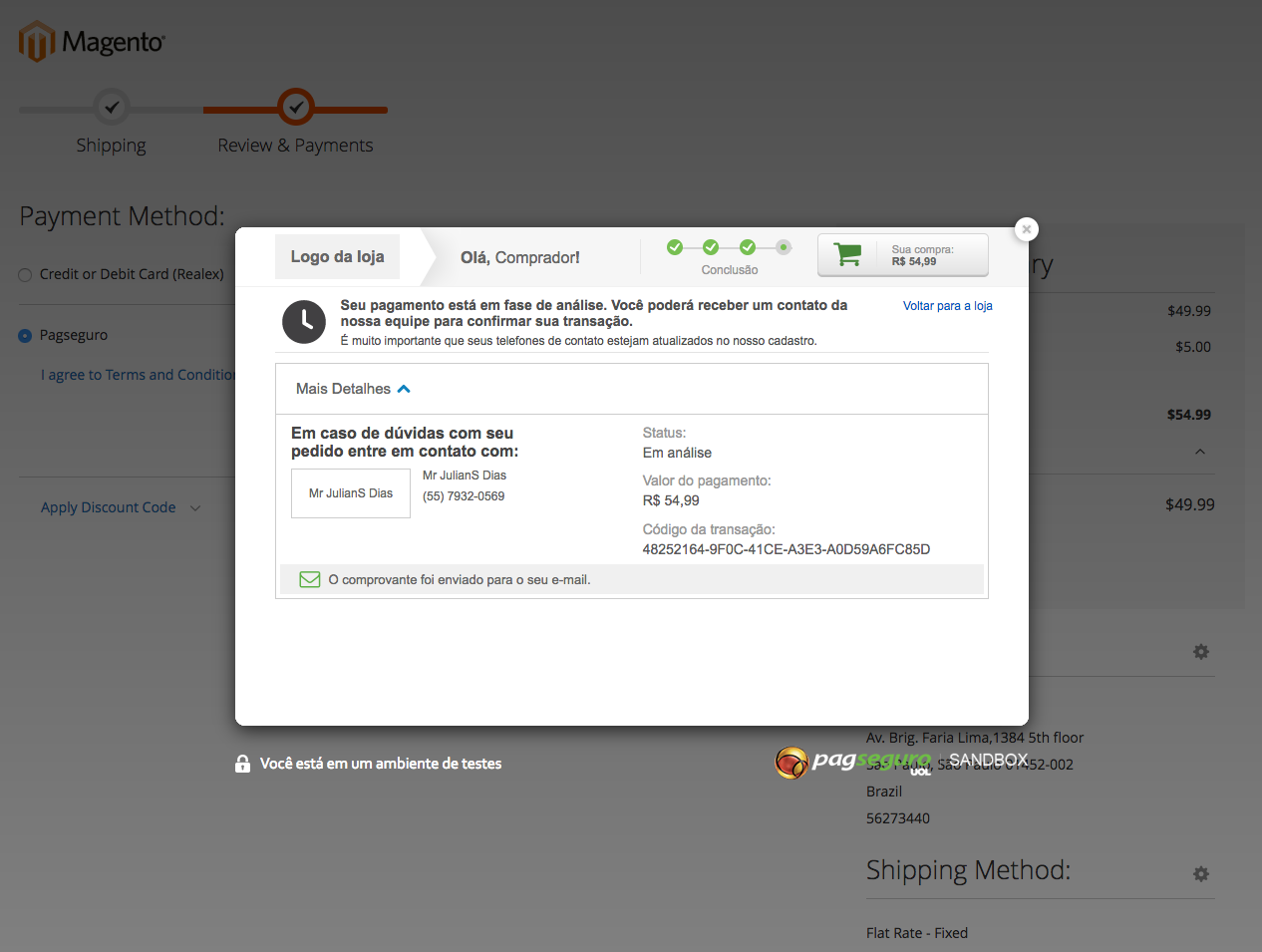Click the email receipt sent message
The image size is (1262, 952).
point(460,580)
